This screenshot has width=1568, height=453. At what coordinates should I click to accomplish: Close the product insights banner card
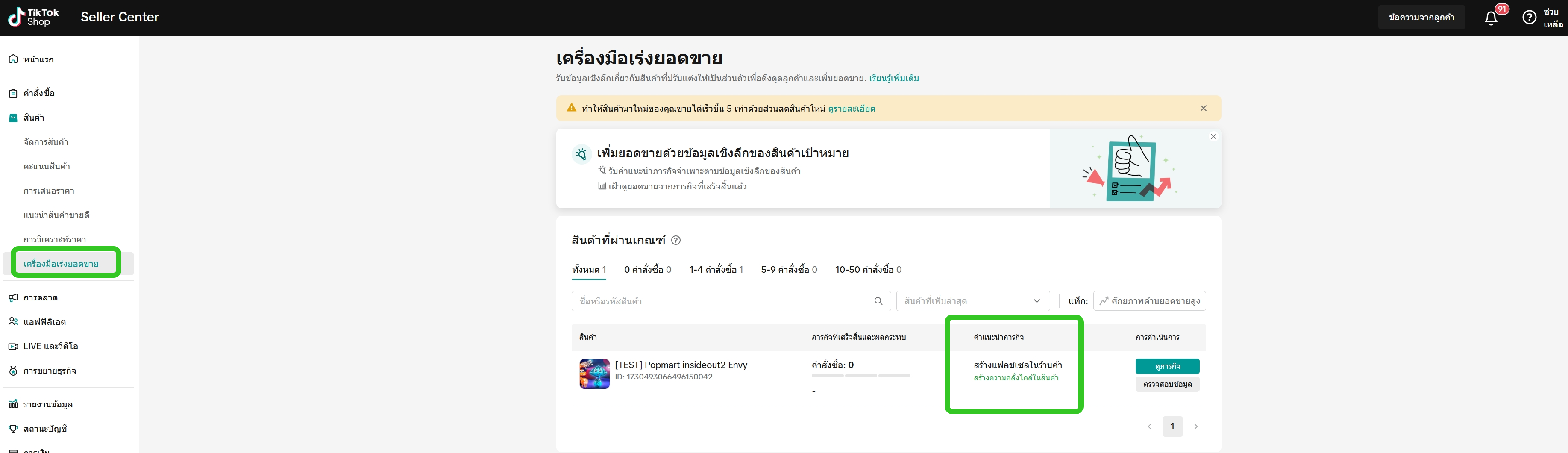coord(1213,136)
